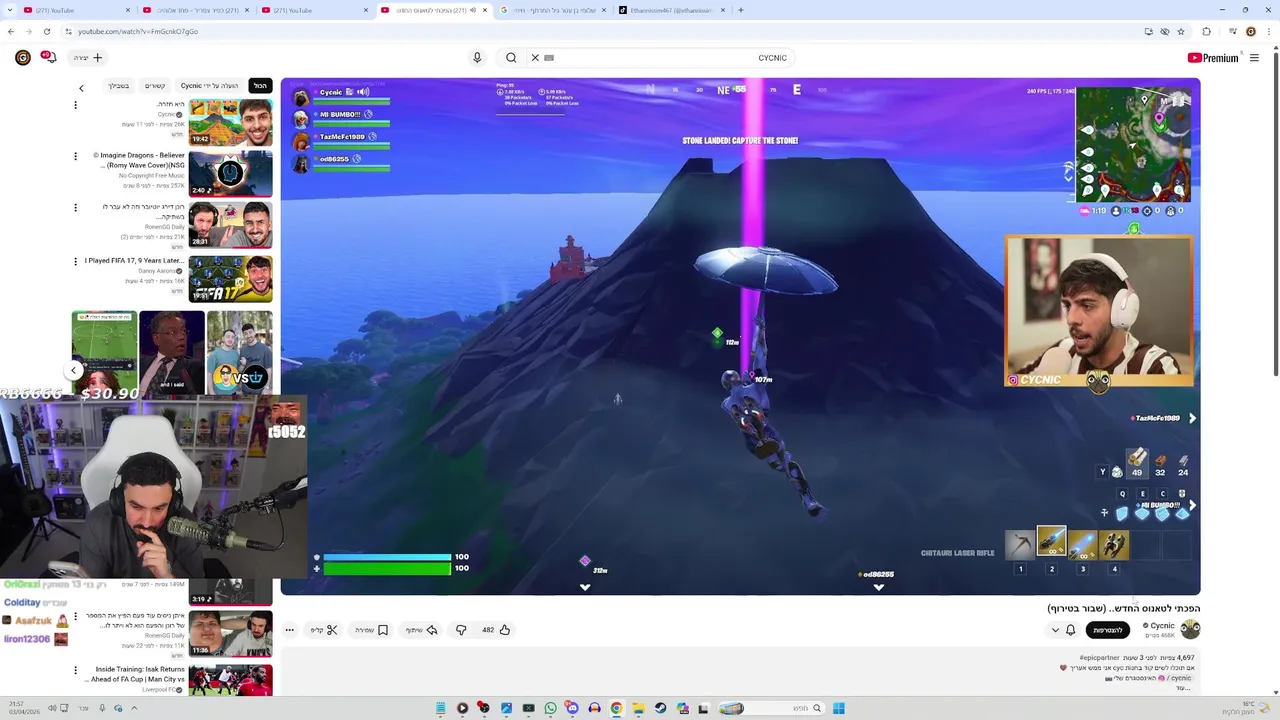
Task: Open options menu for Imagine Dragons video
Action: tap(75, 156)
